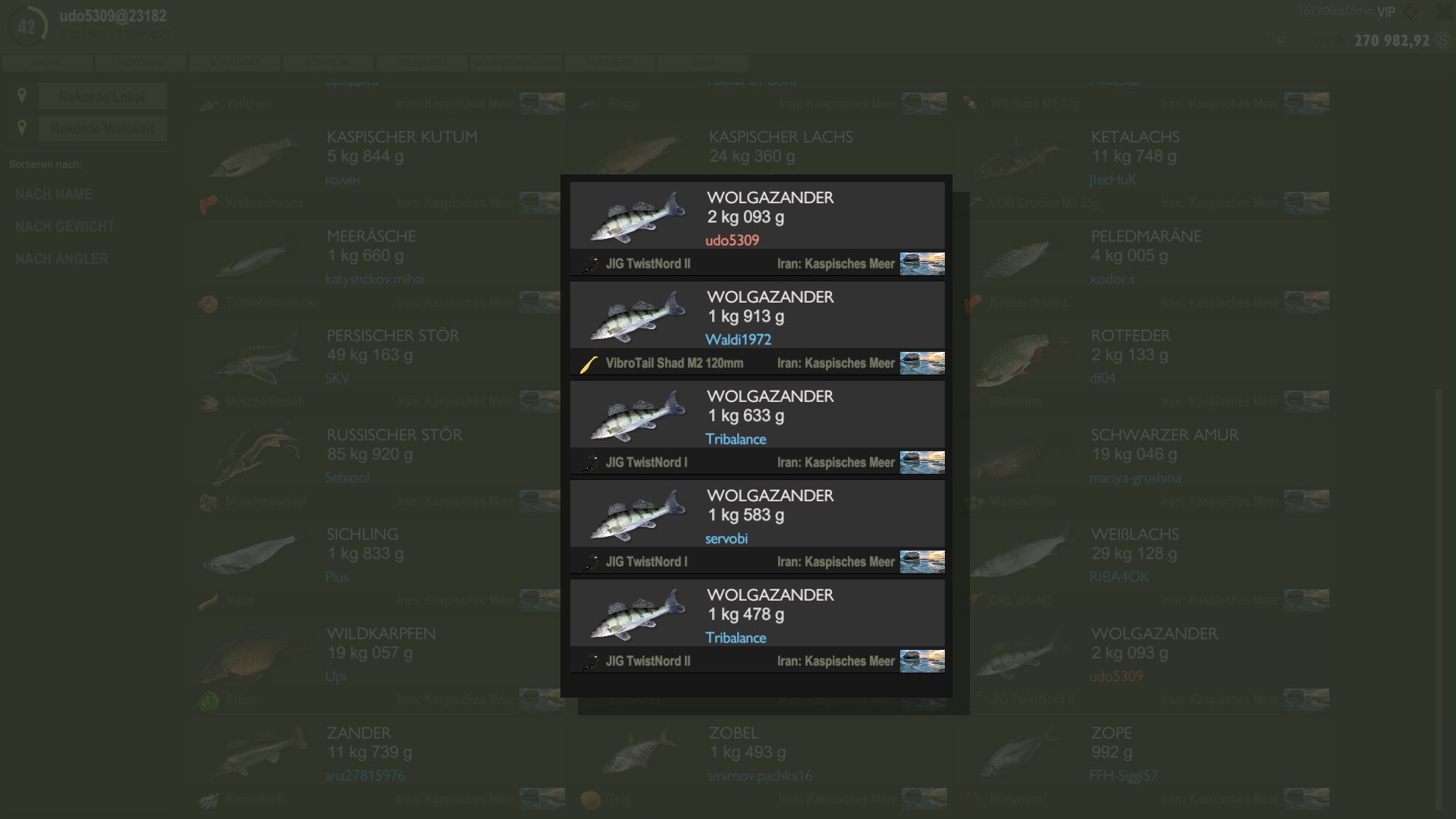Click the Persischer Stör fish image
Viewport: 1456px width, 819px height.
[x=257, y=355]
